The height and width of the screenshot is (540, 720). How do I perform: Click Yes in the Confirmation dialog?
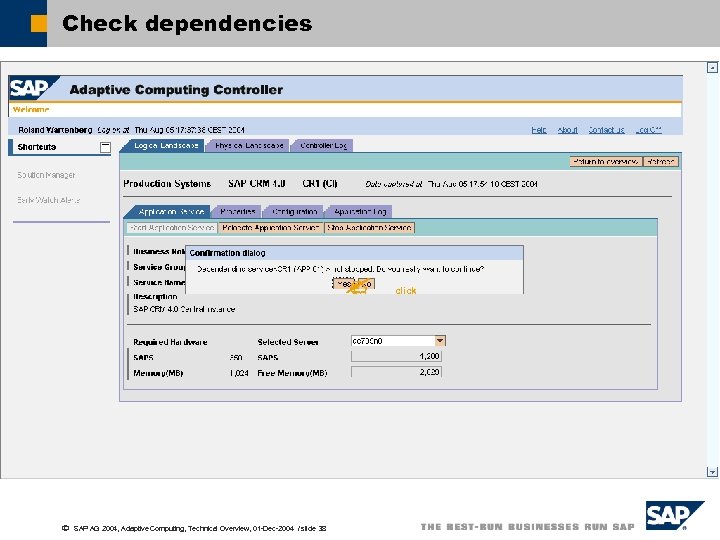point(344,284)
